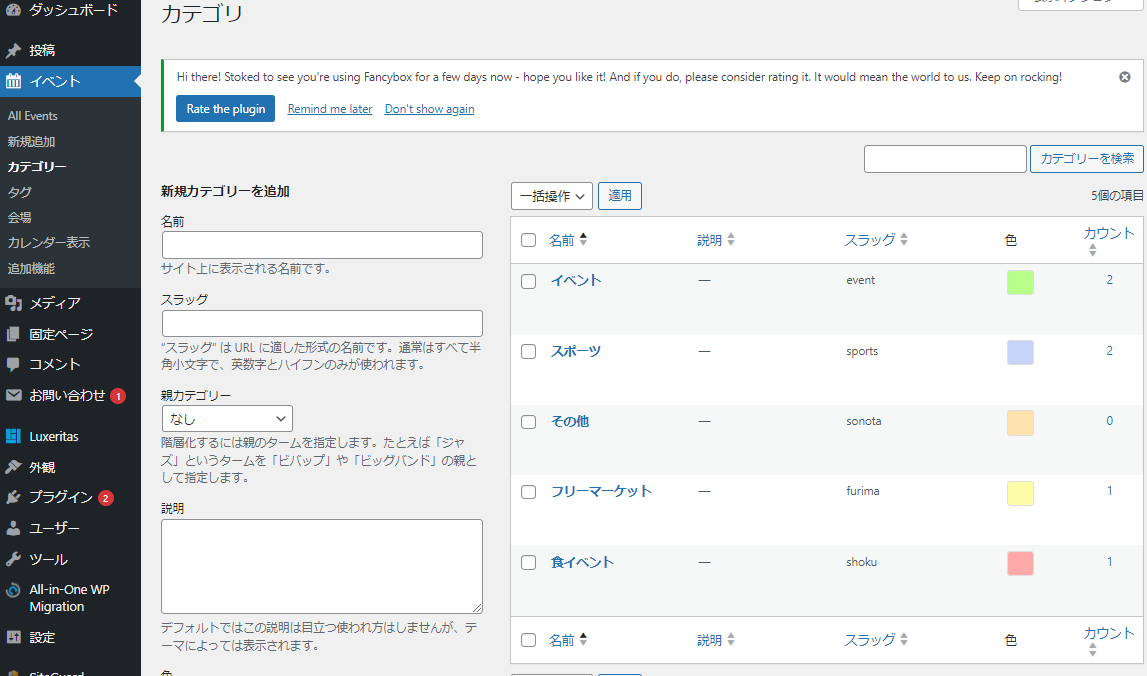Go to カレンダー表示 in the sidebar

click(x=49, y=243)
